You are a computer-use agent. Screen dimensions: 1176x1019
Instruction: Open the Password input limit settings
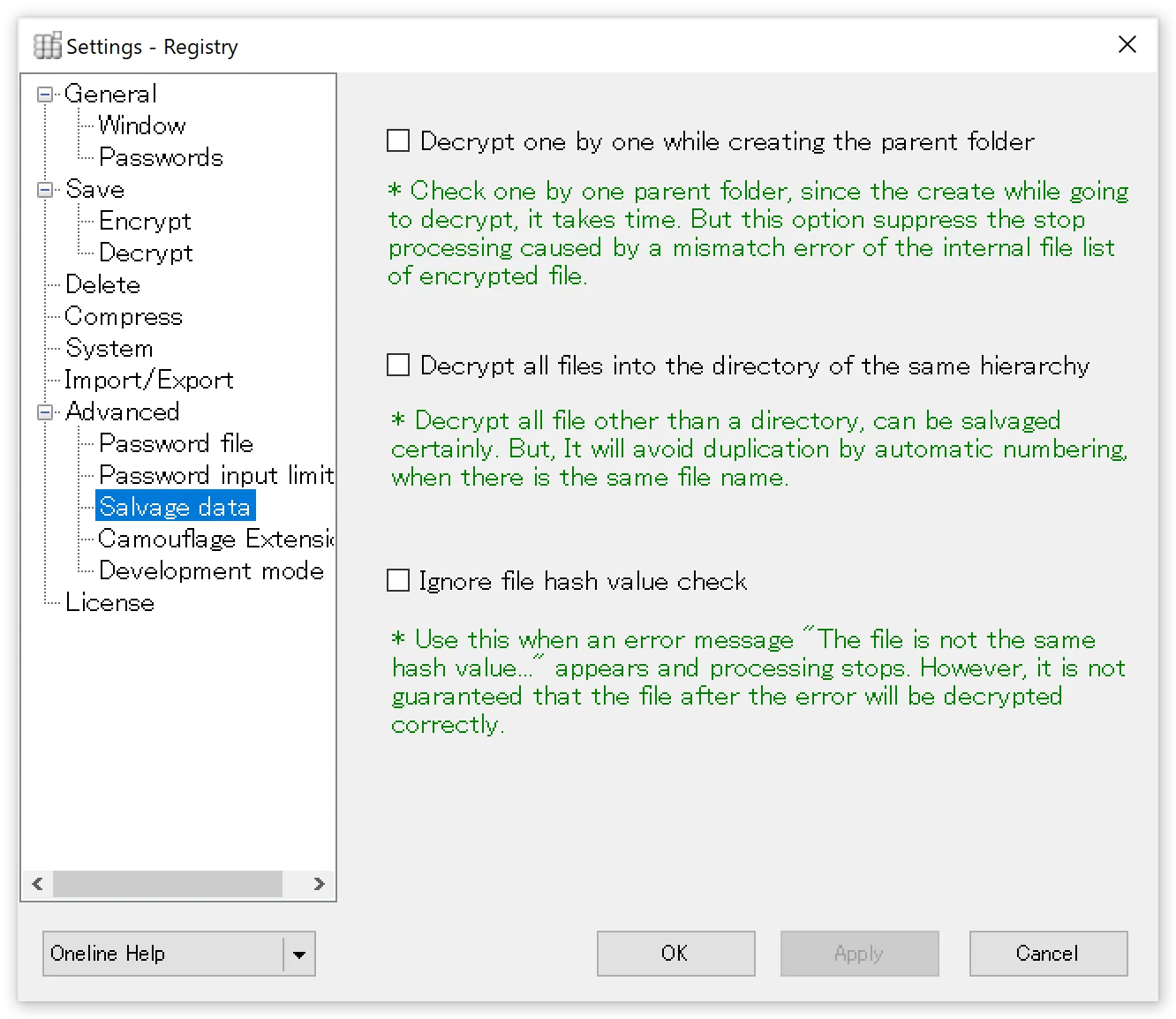(x=215, y=475)
